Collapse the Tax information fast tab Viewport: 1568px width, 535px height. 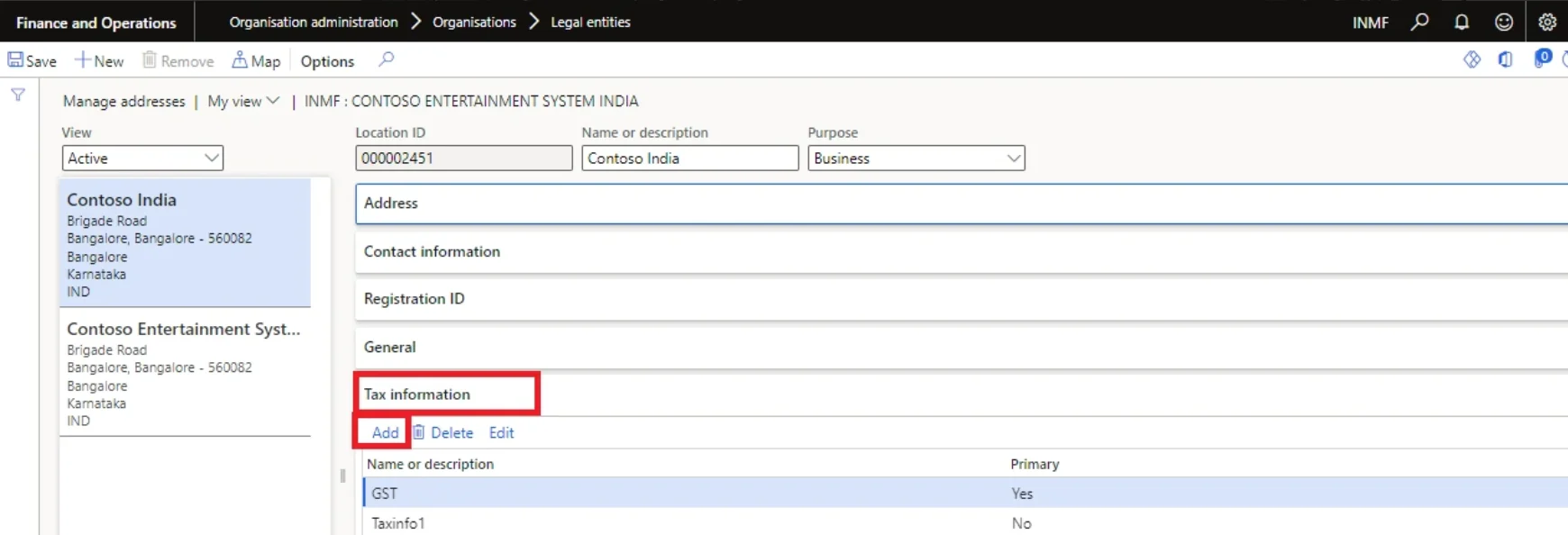coord(962,394)
